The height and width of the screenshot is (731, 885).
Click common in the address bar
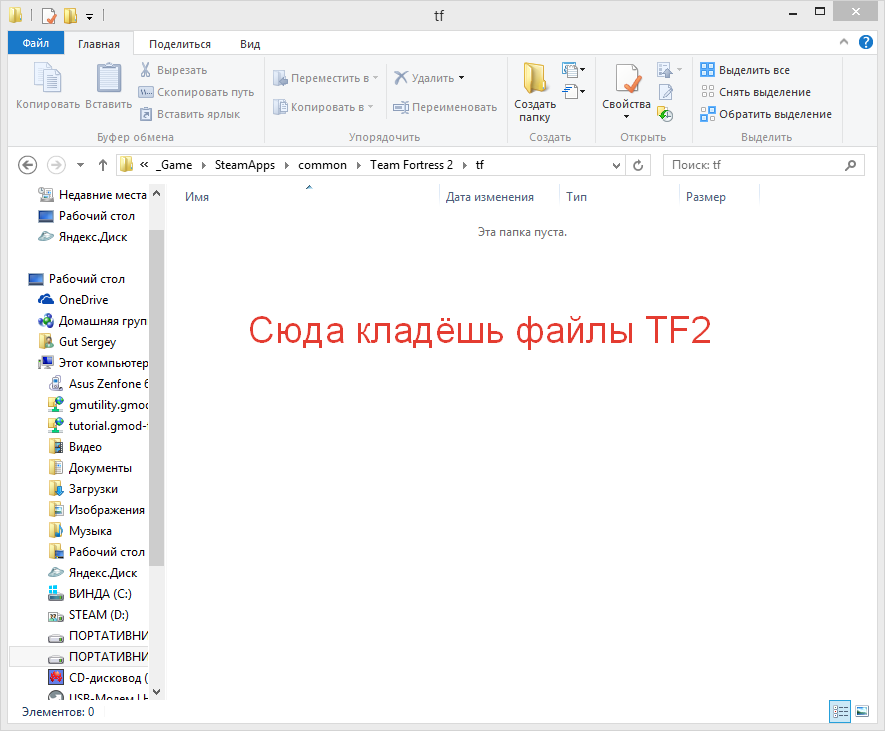(322, 165)
